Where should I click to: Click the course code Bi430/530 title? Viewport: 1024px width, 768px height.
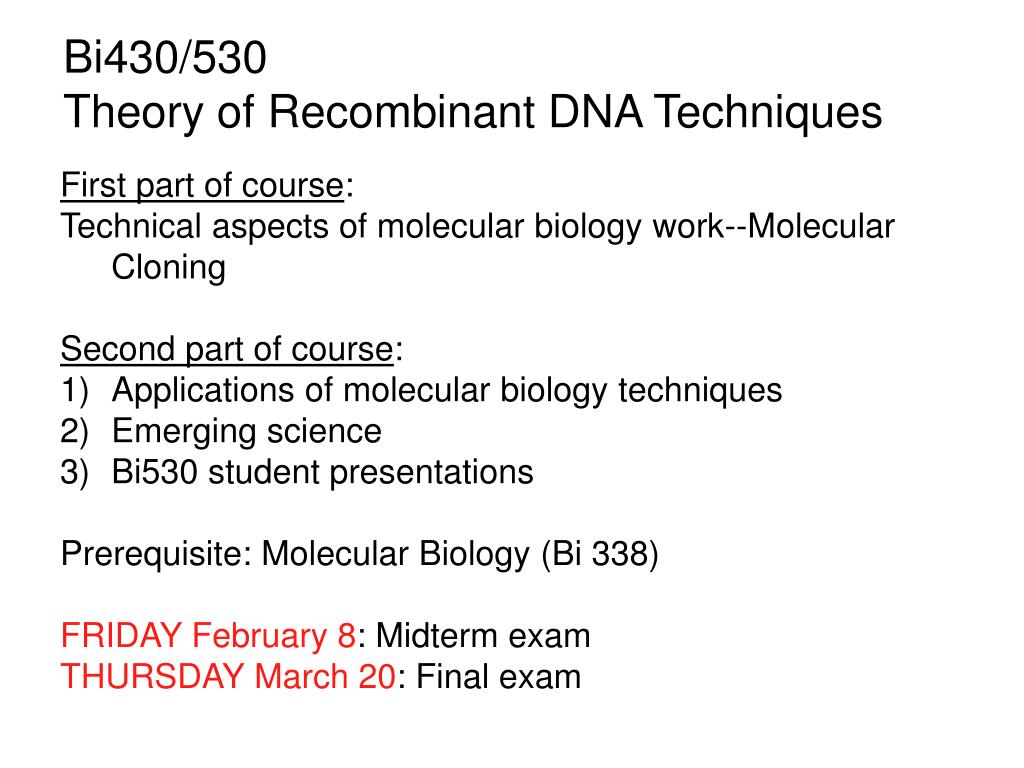click(165, 57)
